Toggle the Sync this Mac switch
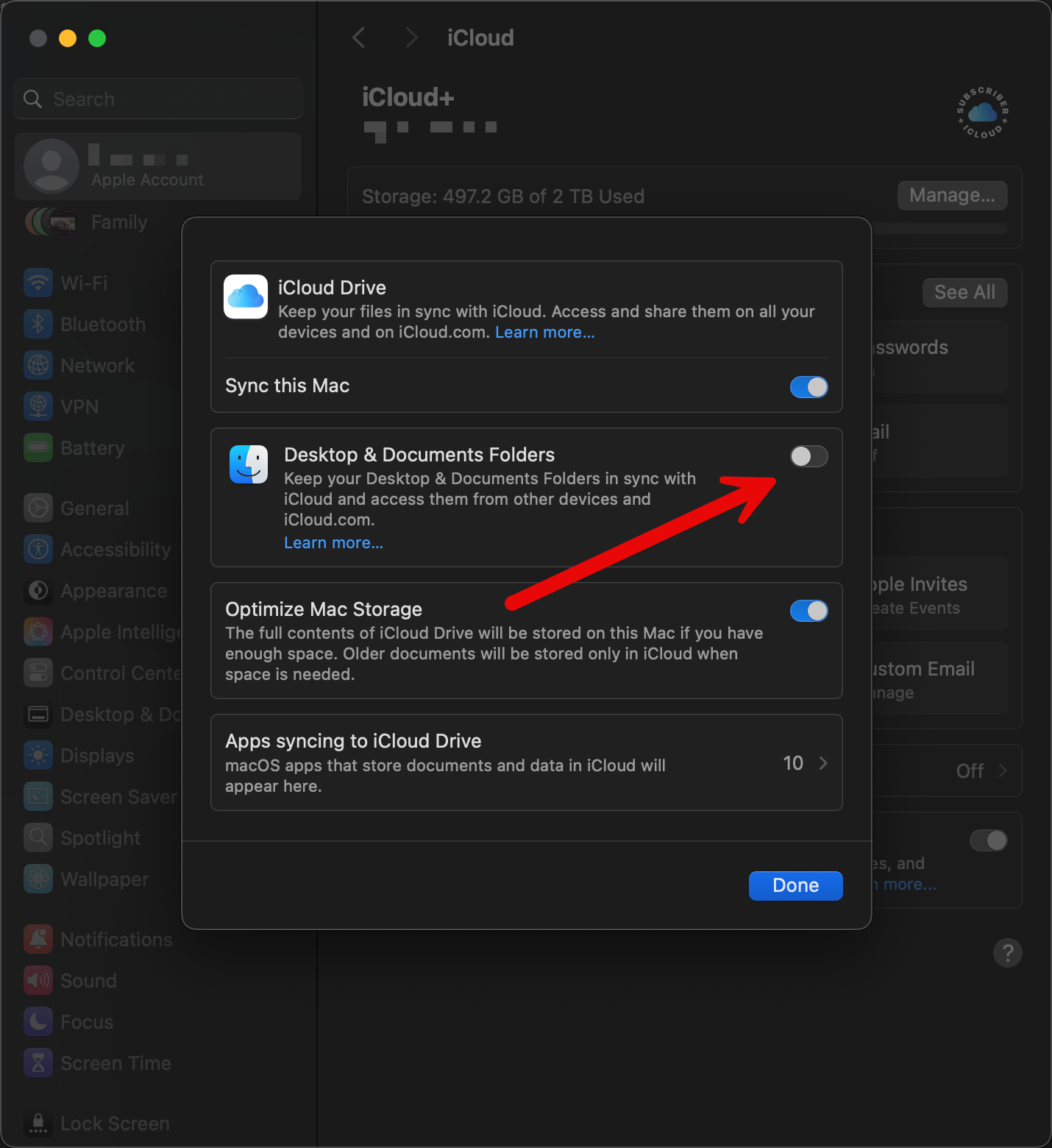Screen dimensions: 1052x1148 pos(808,387)
